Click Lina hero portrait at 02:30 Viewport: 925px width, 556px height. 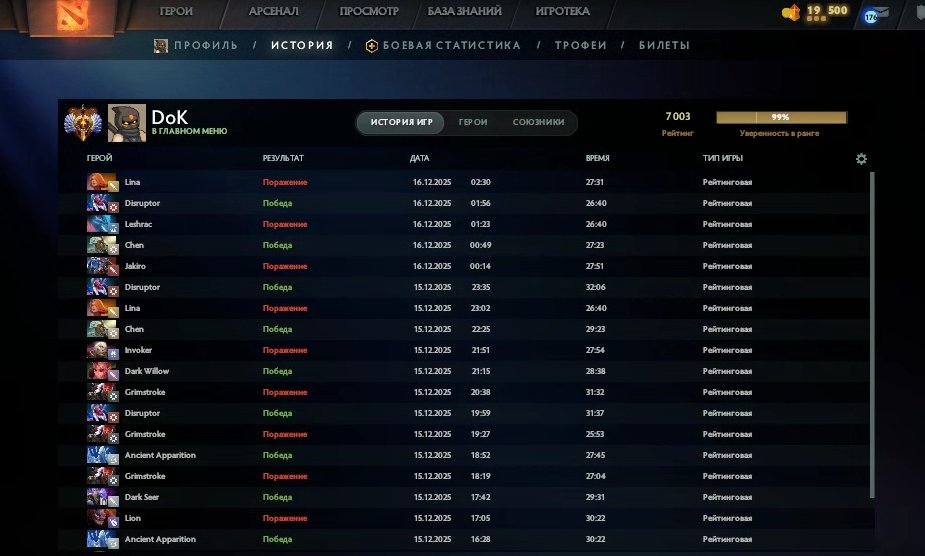(x=103, y=182)
